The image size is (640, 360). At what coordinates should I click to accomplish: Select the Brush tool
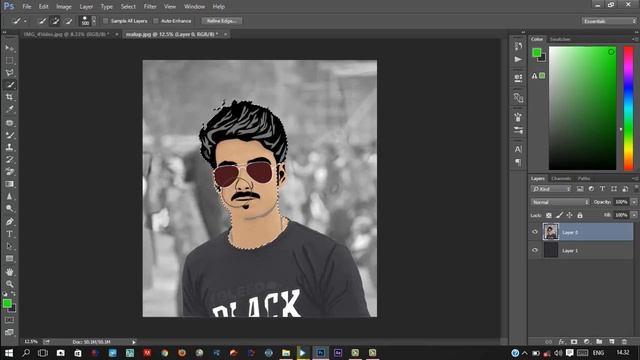[x=9, y=135]
